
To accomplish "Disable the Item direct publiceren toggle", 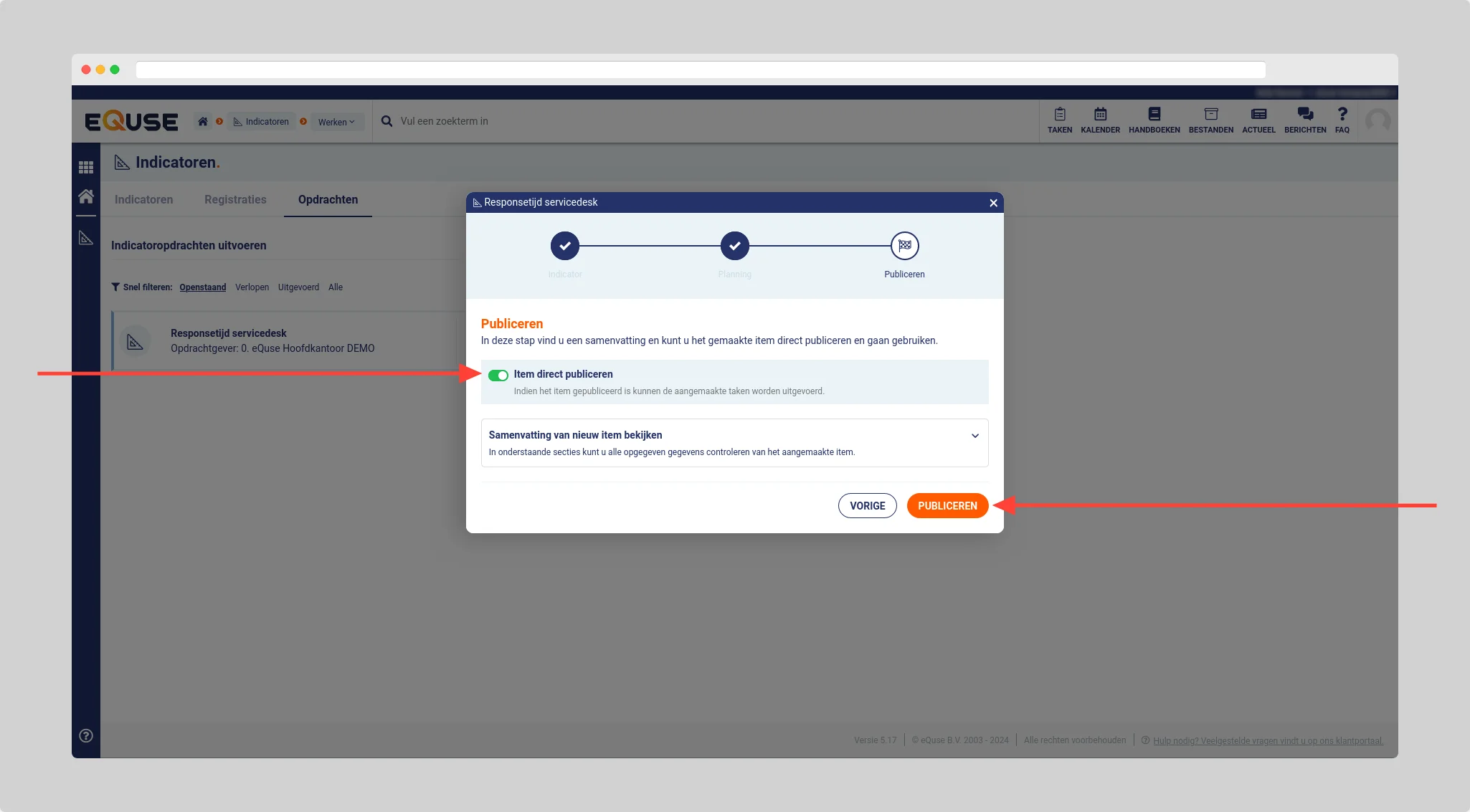I will point(498,376).
